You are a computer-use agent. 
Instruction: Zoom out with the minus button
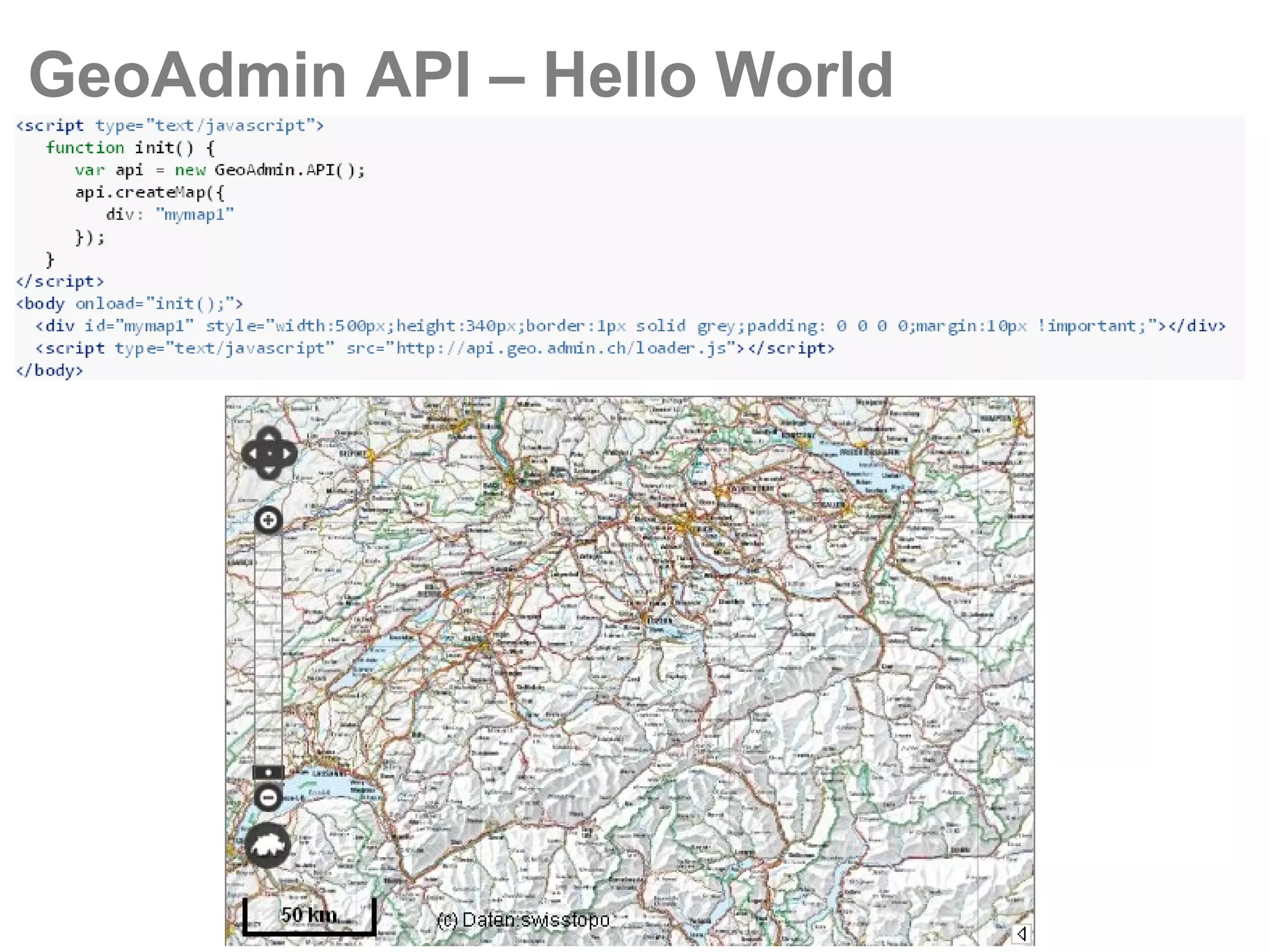[269, 797]
